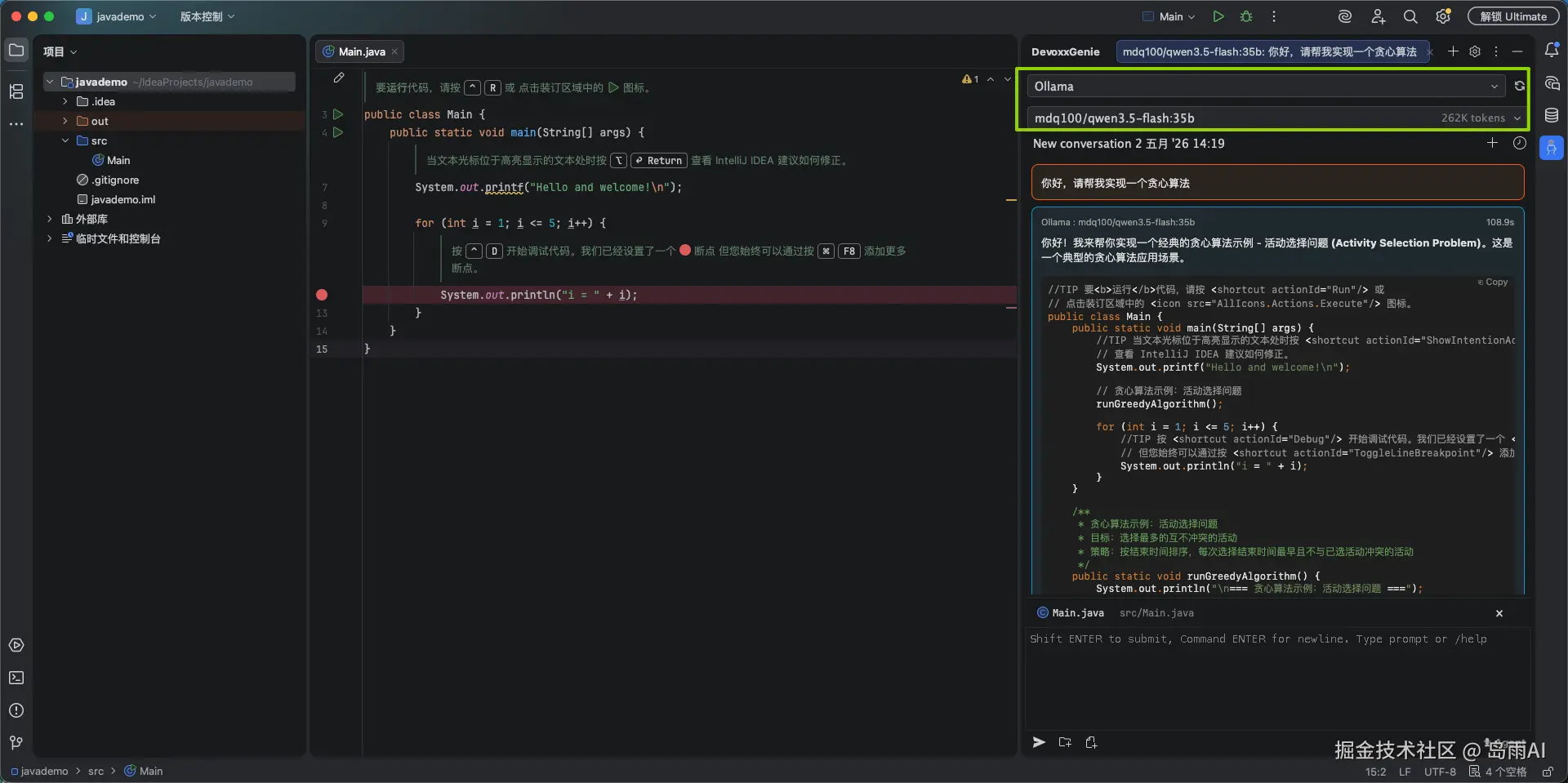Click the 解锁 Ultimate button
The image size is (1568, 783).
tap(1513, 16)
